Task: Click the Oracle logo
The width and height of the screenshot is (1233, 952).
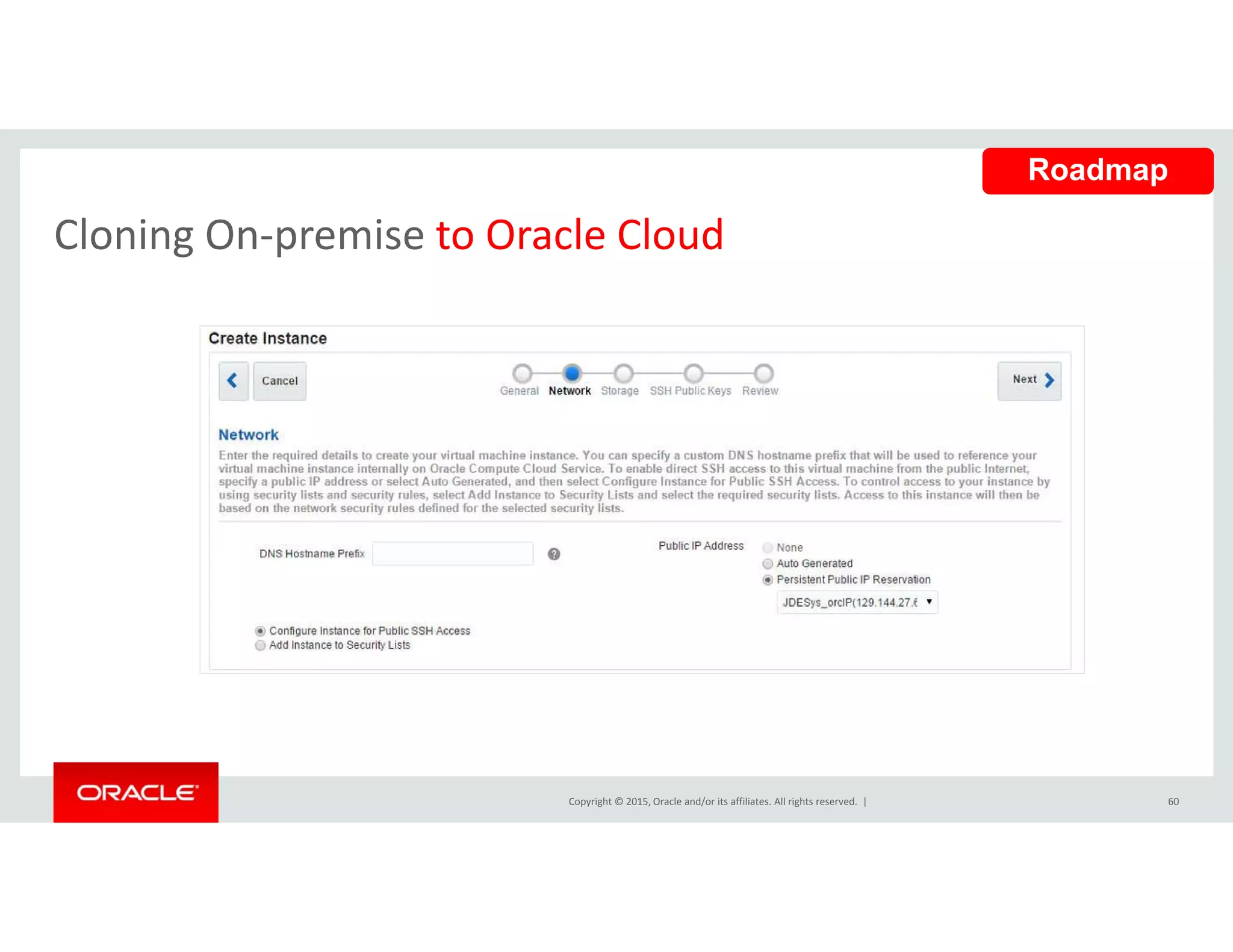Action: pyautogui.click(x=136, y=793)
